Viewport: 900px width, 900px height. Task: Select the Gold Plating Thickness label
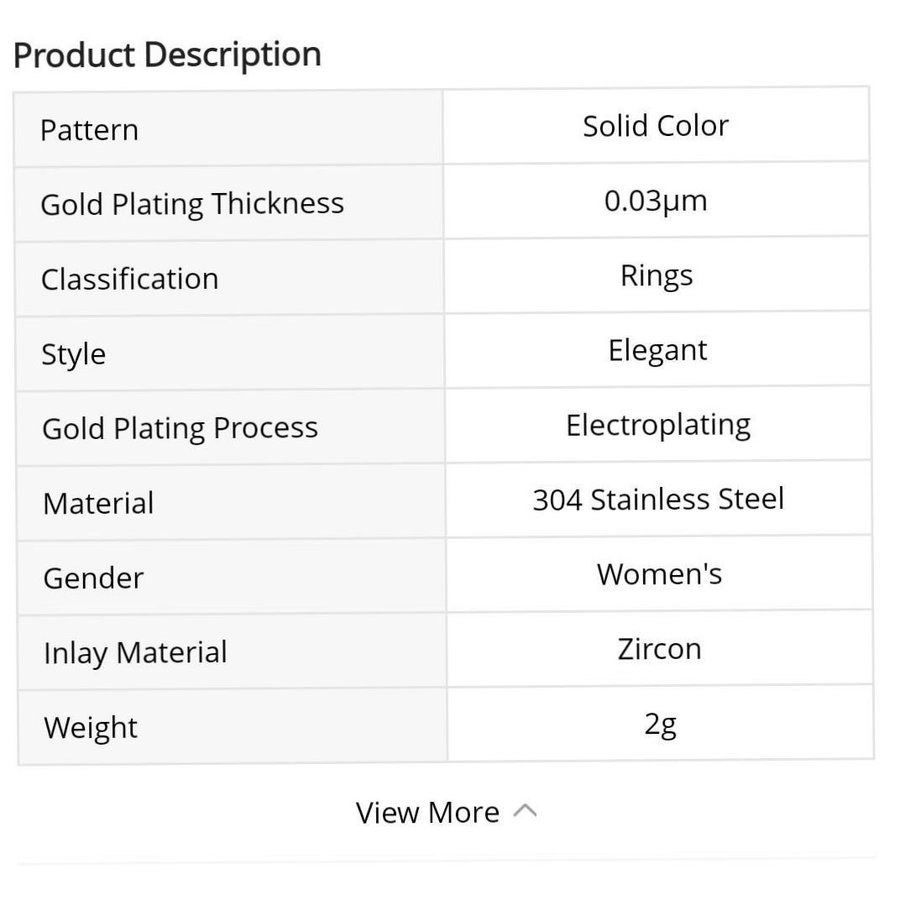pos(192,204)
